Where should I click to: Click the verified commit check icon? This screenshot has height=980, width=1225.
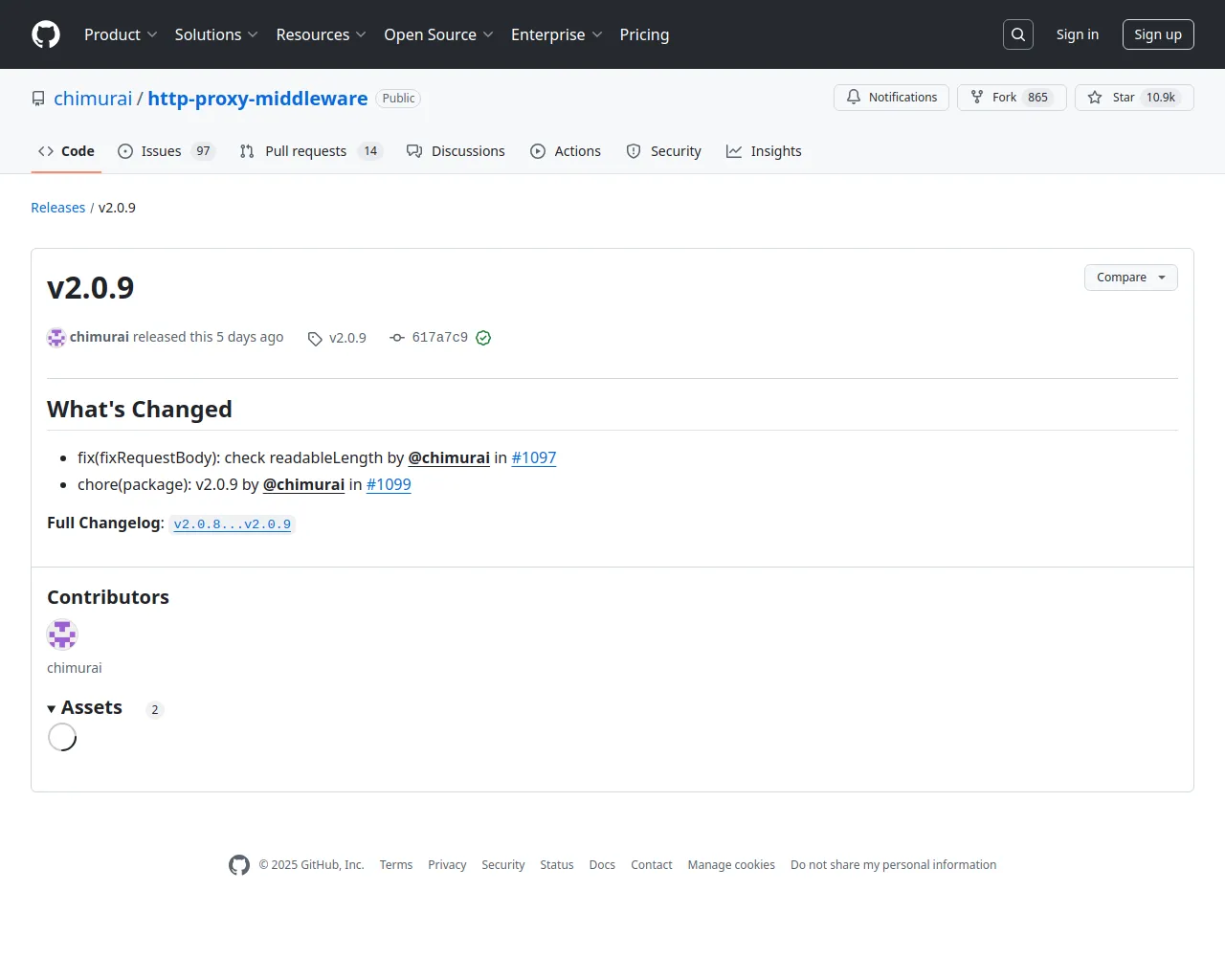[x=483, y=338]
